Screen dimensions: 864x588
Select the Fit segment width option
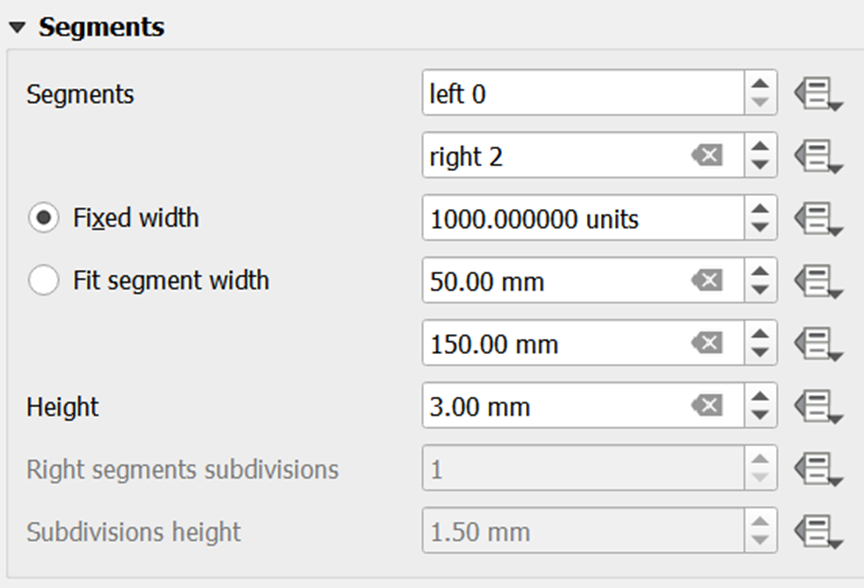click(x=44, y=281)
